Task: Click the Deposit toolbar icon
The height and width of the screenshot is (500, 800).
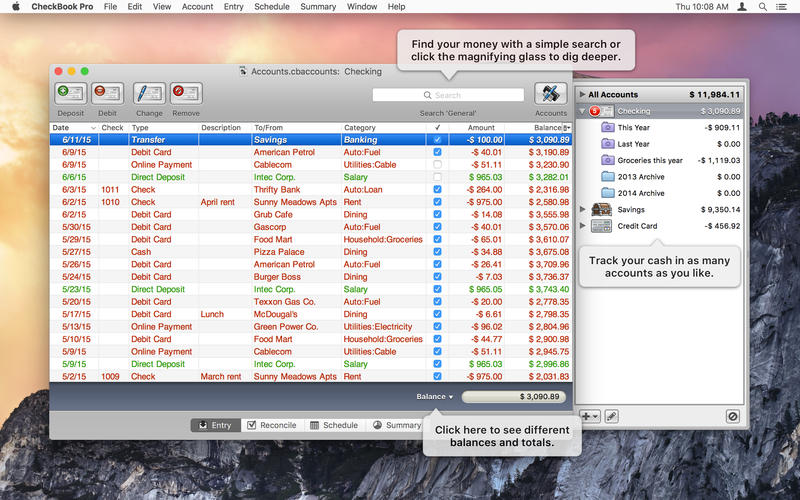Action: tap(70, 94)
